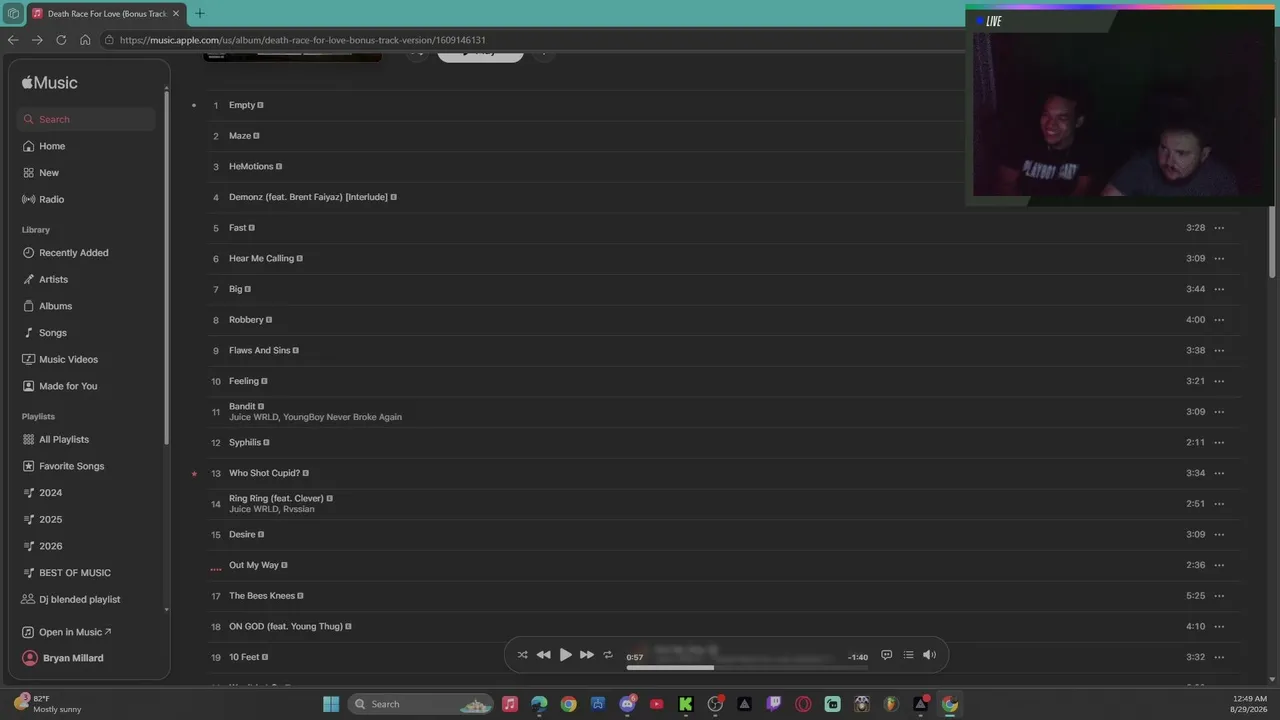Open OBS Studio from the taskbar
The image size is (1280, 720).
click(x=715, y=704)
